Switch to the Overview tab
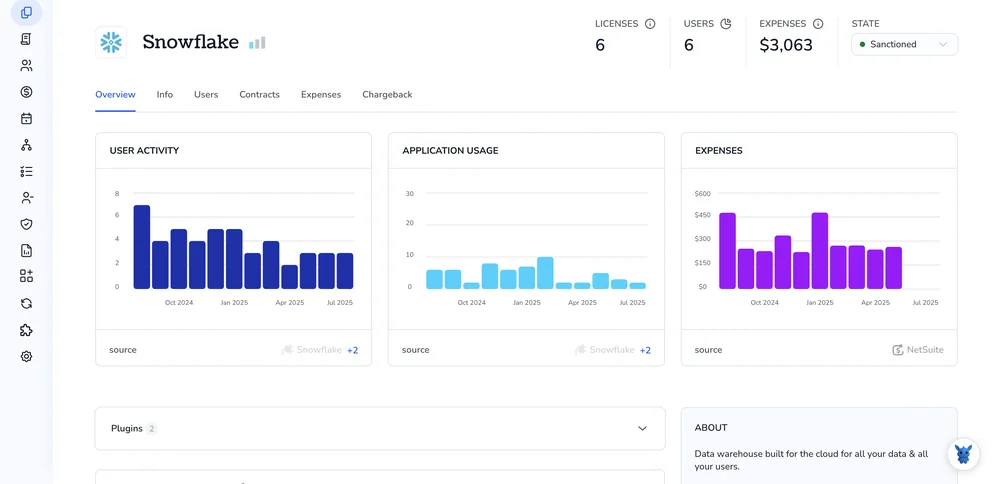1000x484 pixels. pos(115,94)
